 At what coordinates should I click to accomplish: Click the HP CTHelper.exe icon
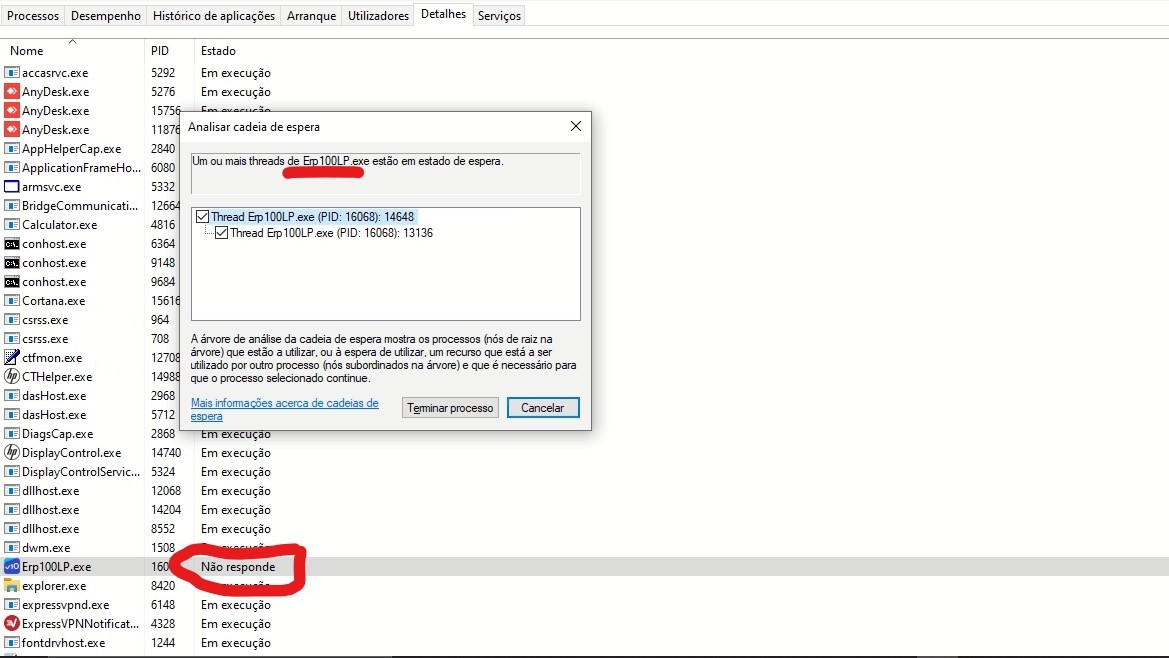click(x=12, y=377)
